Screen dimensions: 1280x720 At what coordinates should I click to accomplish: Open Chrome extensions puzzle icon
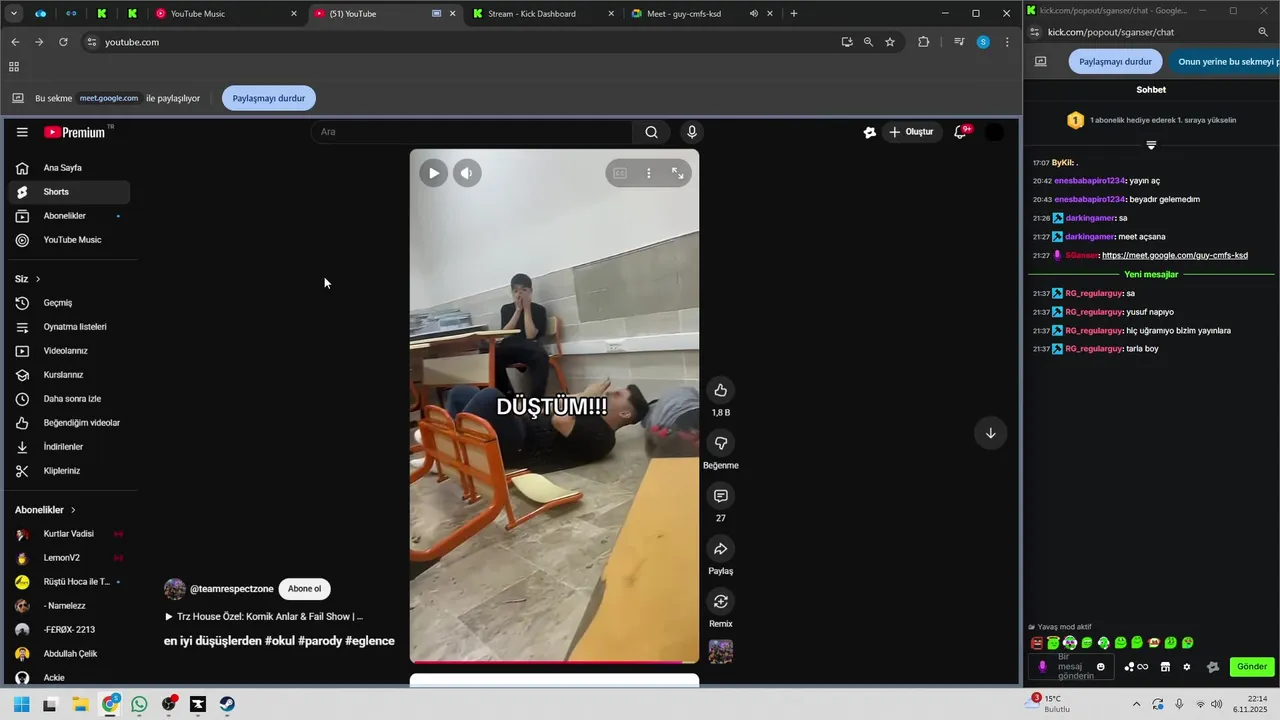[923, 42]
